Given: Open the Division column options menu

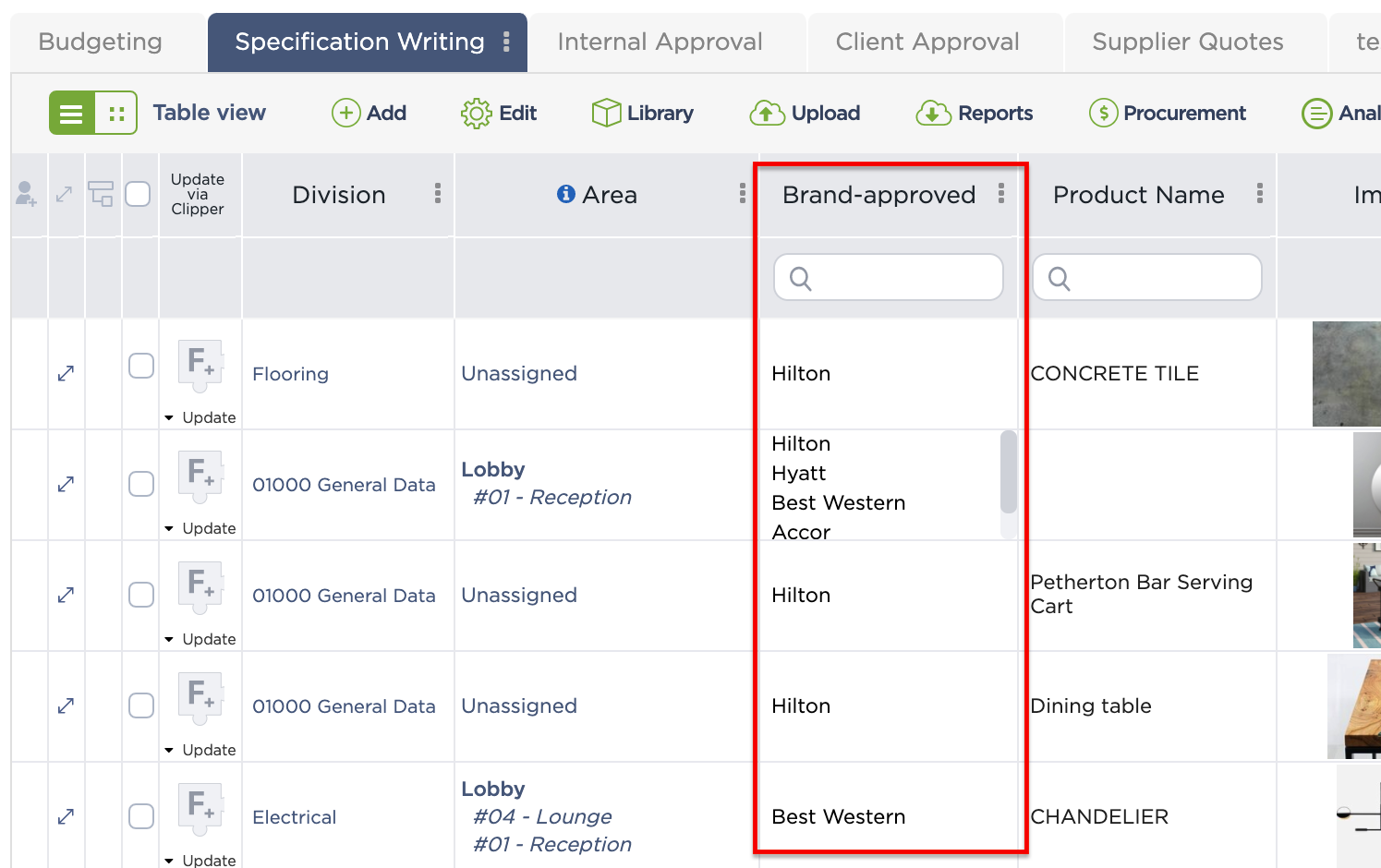Looking at the screenshot, I should [x=439, y=194].
